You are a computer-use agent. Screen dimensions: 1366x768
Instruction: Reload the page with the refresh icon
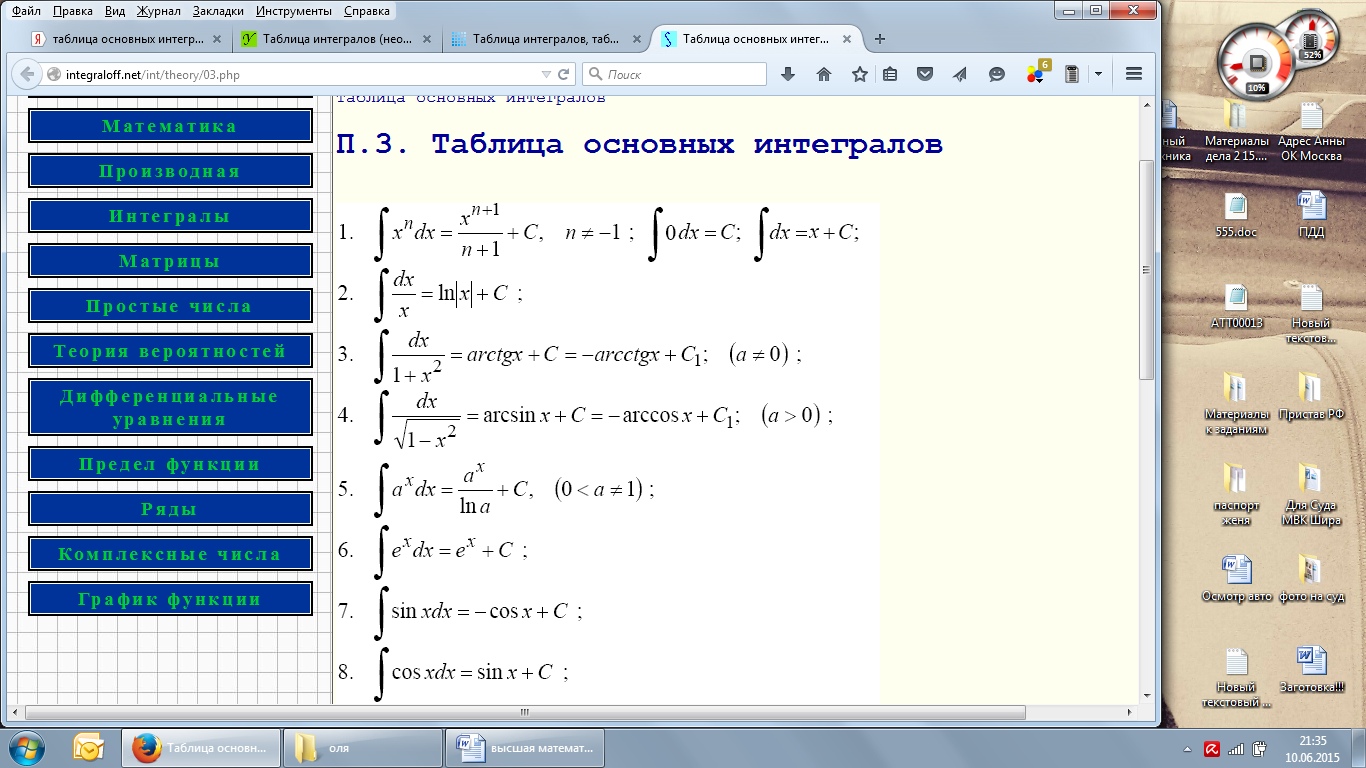point(564,74)
